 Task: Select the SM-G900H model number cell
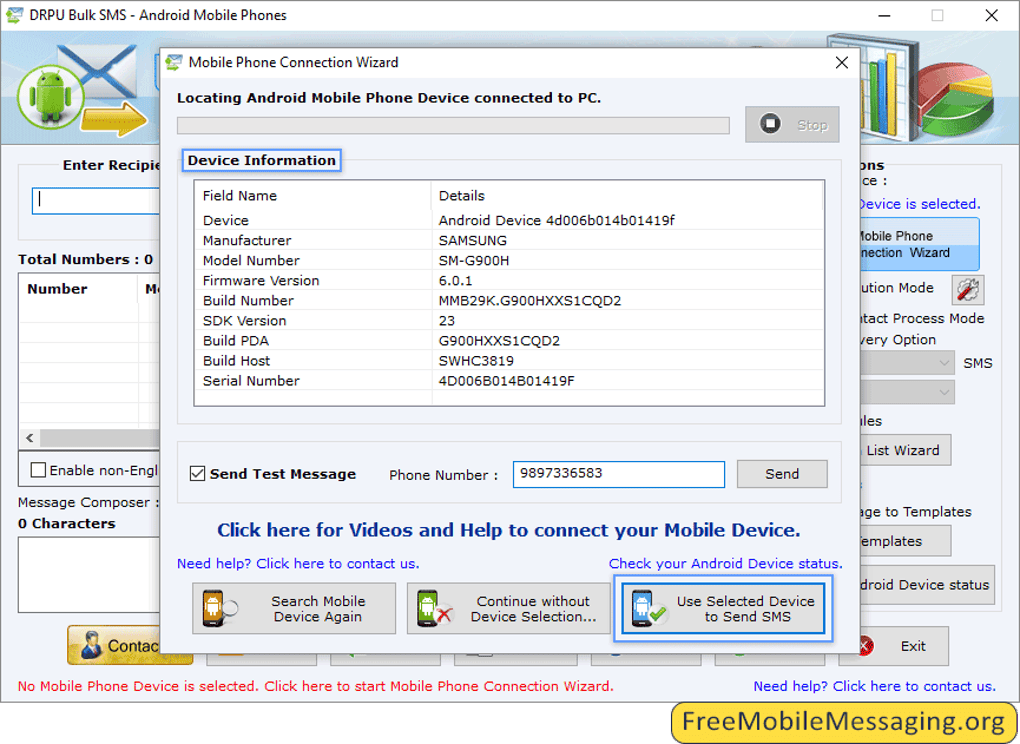474,261
